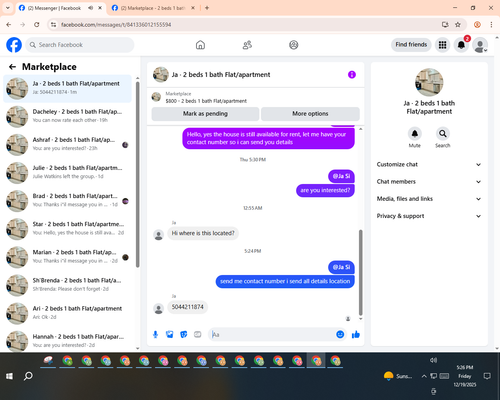Screen dimensions: 500x400
Task: Open Sh'Brenda conversation in chat list
Action: [x=67, y=285]
